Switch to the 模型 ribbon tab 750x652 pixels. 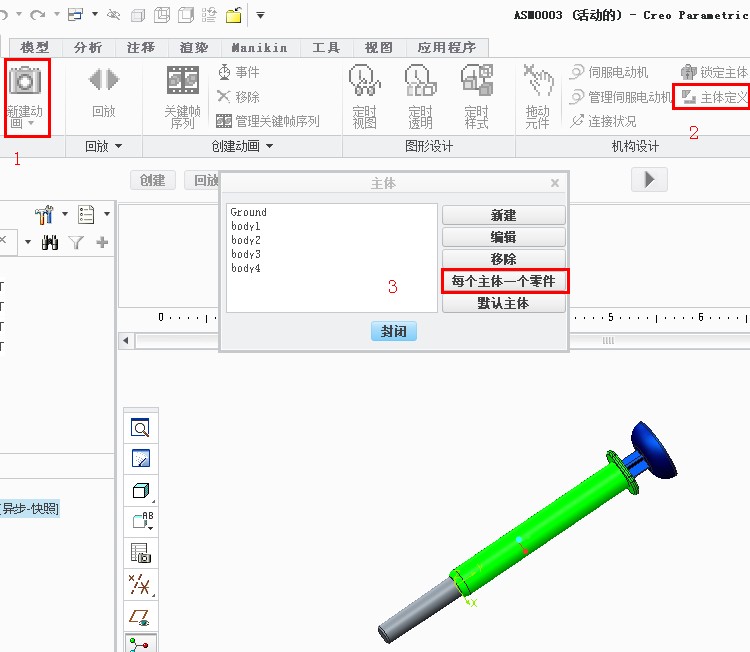(x=35, y=48)
